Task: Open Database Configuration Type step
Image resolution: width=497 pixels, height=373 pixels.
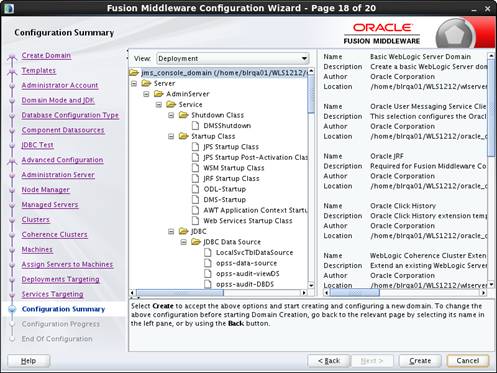Action: [70, 115]
